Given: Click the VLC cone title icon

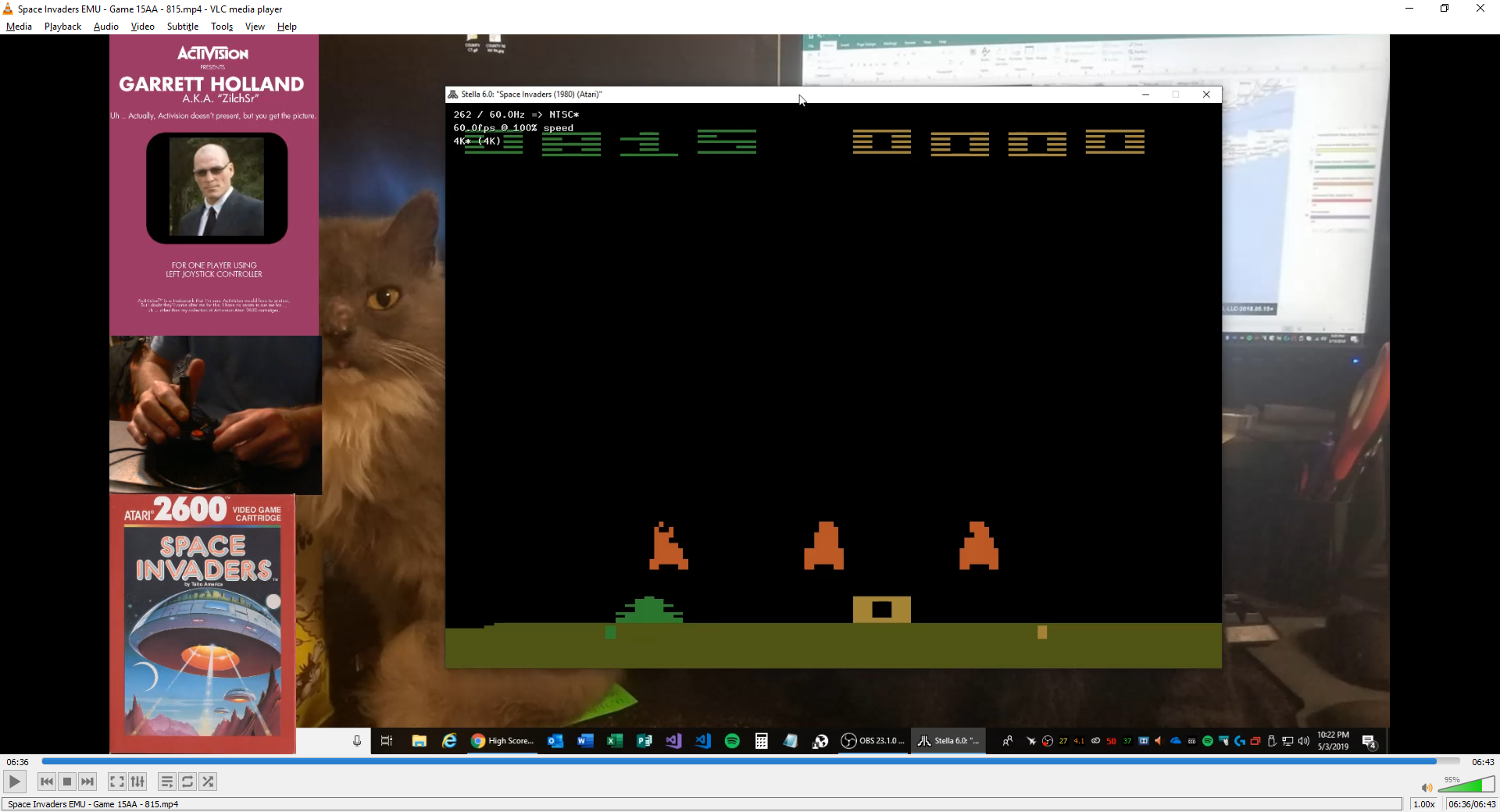Looking at the screenshot, I should (x=8, y=9).
